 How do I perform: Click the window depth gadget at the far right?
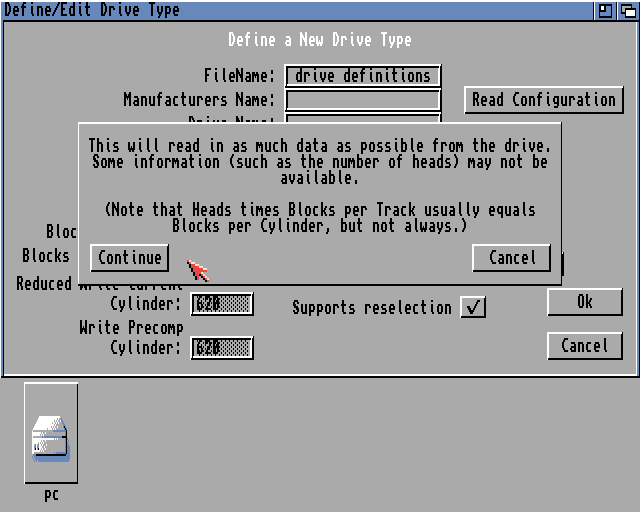[628, 10]
